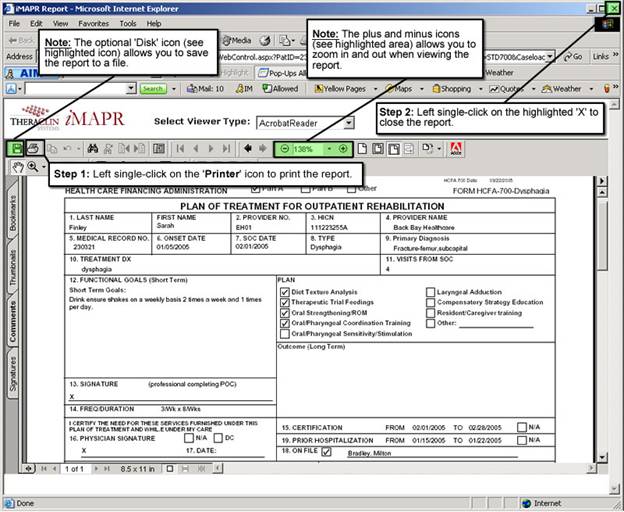624x512 pixels.
Task: Toggle the Diet Texture Analysis checkbox
Action: point(286,292)
